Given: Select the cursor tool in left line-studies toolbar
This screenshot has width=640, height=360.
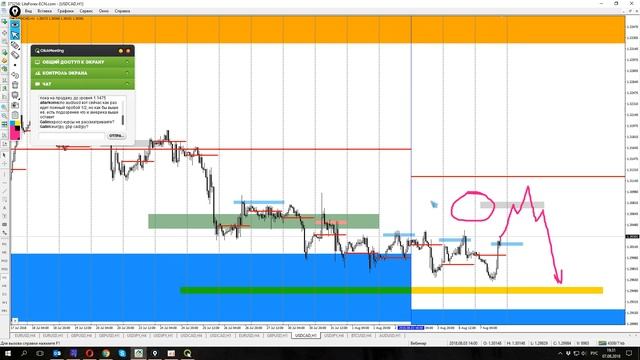Looking at the screenshot, I should pyautogui.click(x=4, y=155).
